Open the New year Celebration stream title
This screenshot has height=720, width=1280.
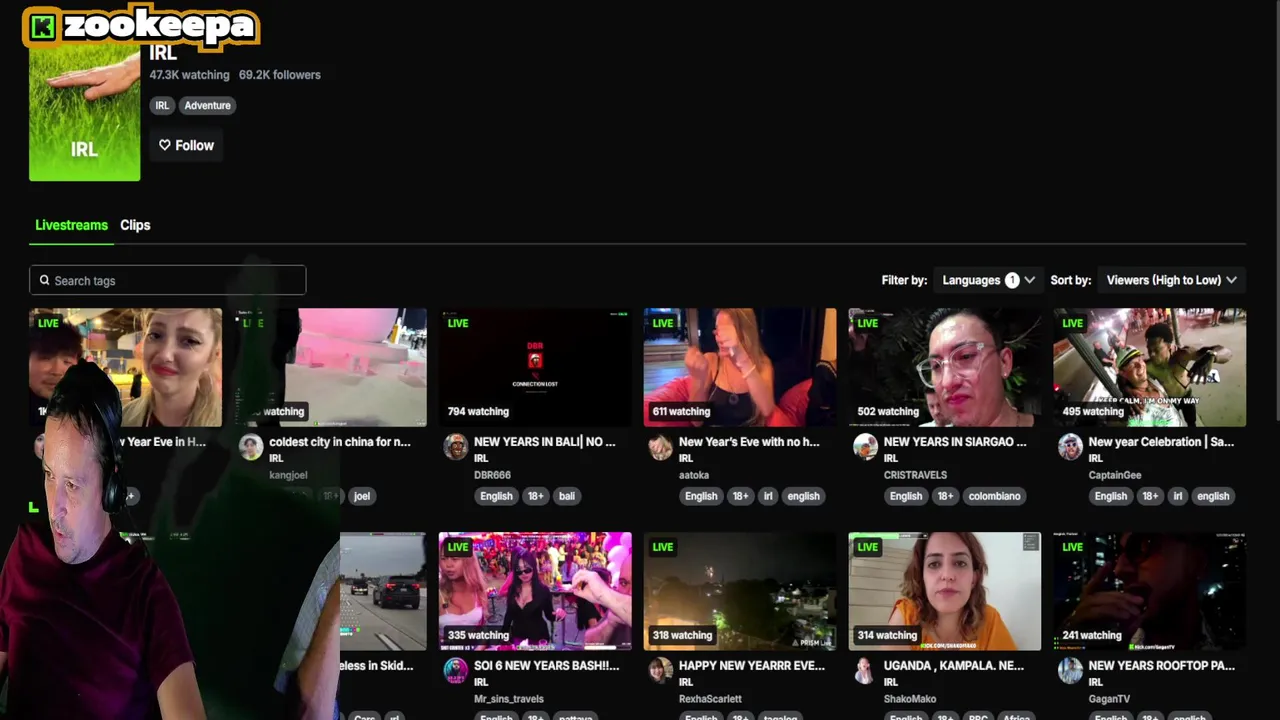click(x=1161, y=441)
